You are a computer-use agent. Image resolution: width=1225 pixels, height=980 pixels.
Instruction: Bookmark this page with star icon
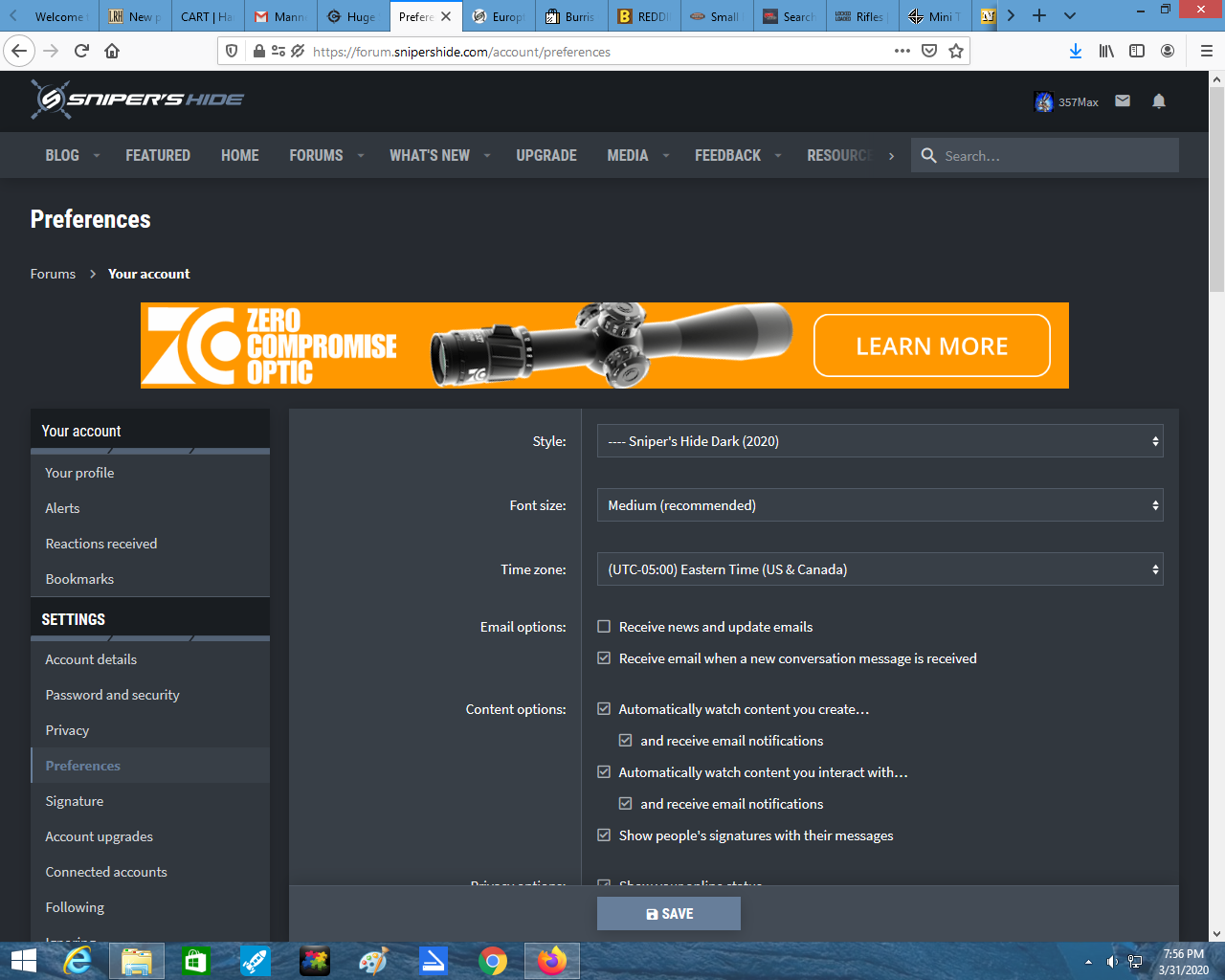(955, 51)
